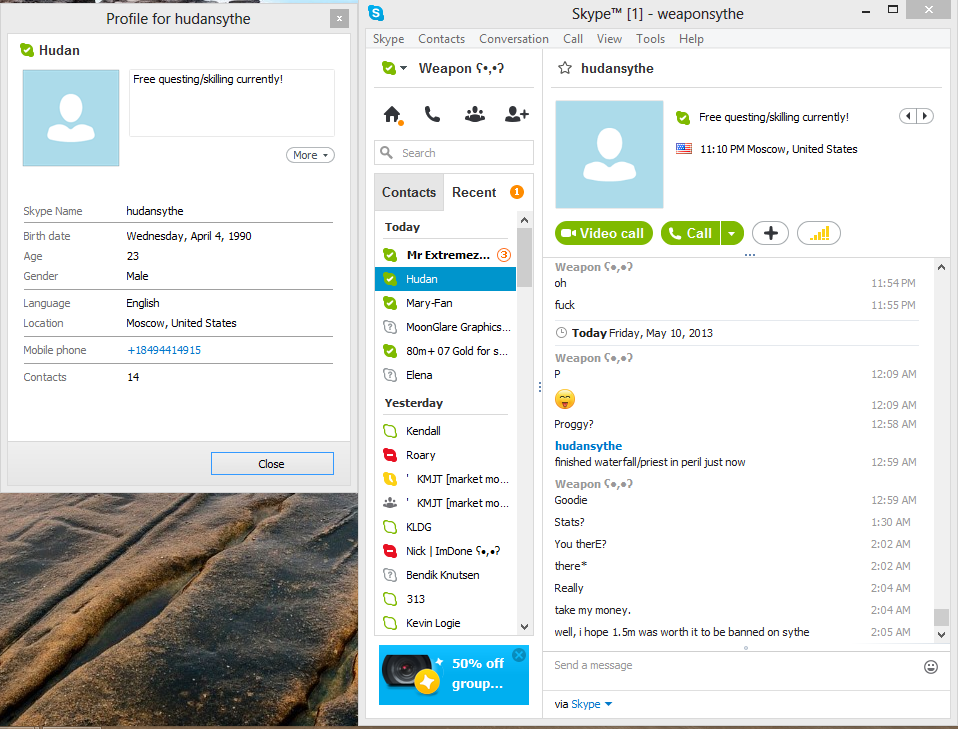The height and width of the screenshot is (729, 958).
Task: Click the contact search field
Action: (x=453, y=153)
